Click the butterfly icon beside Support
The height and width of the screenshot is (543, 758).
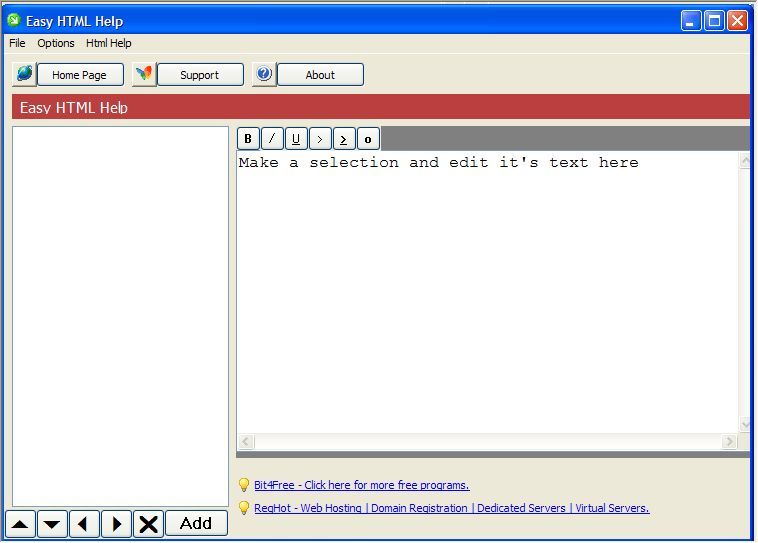click(144, 74)
